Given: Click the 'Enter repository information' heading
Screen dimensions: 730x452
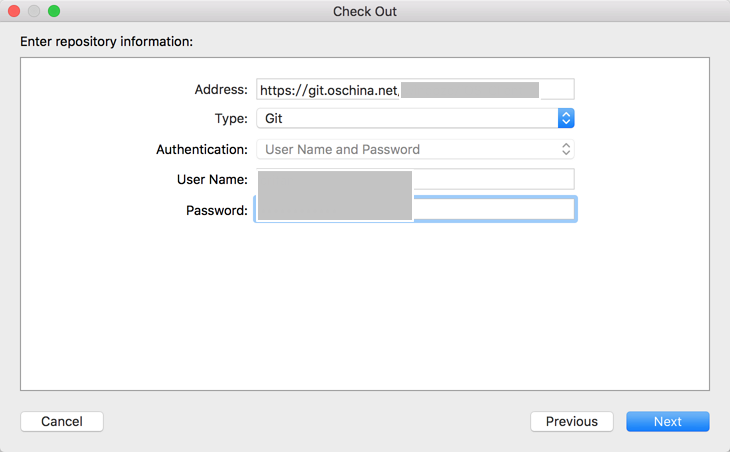Looking at the screenshot, I should coord(106,42).
